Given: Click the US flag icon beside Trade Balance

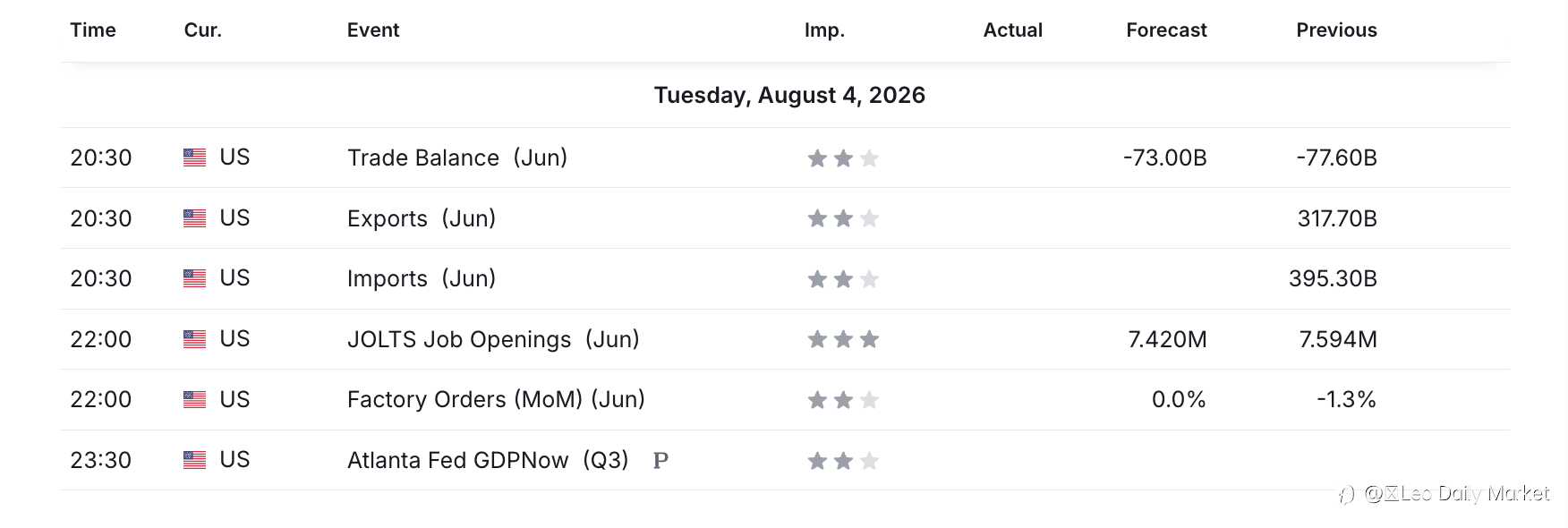Looking at the screenshot, I should click(x=194, y=158).
